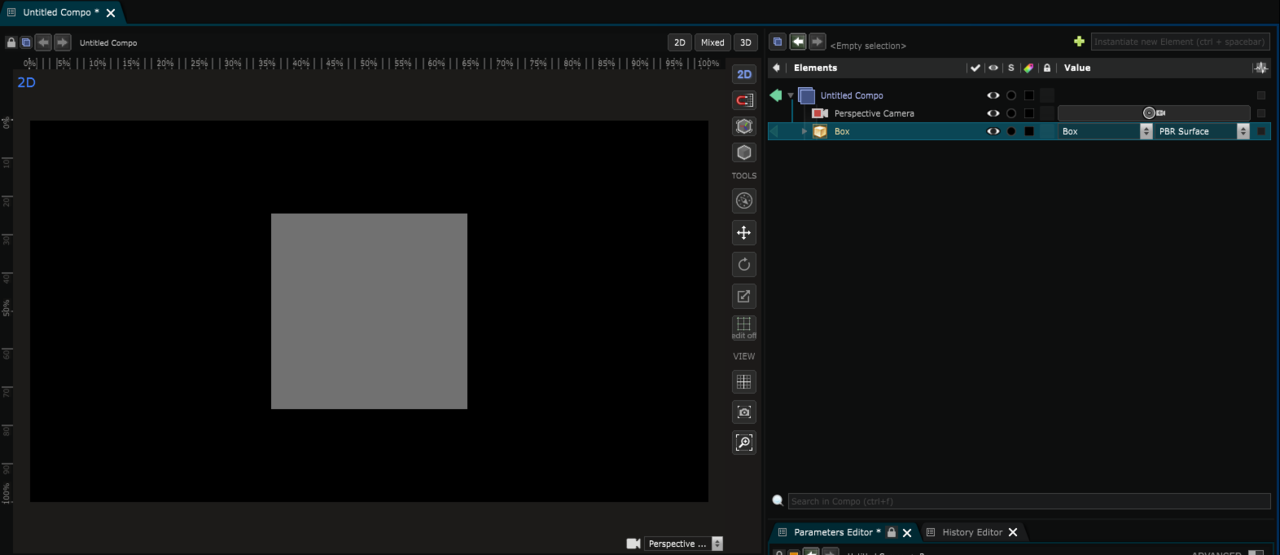
Task: Open color tag swatch for Box
Action: (1029, 132)
